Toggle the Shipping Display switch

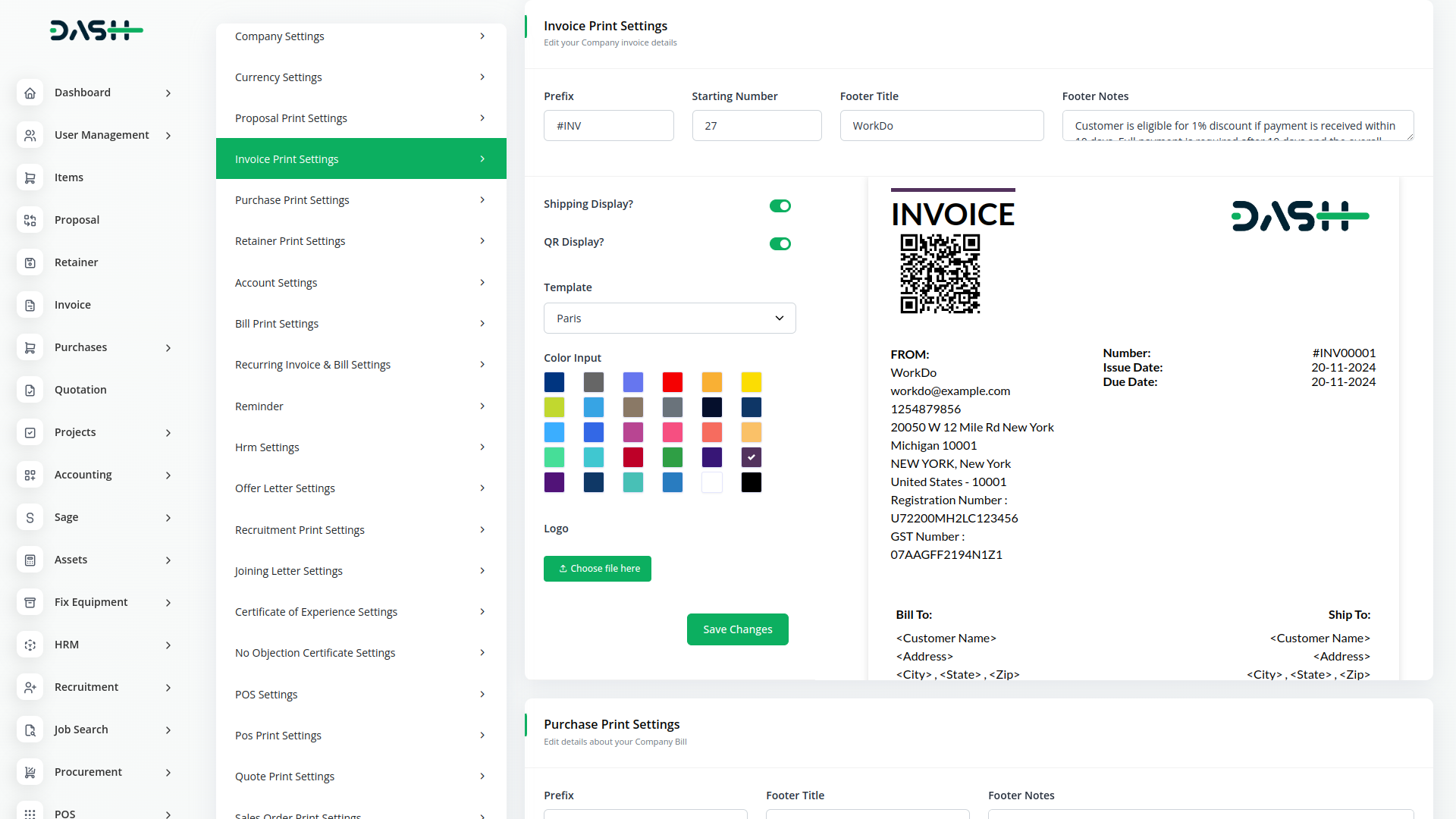[780, 206]
